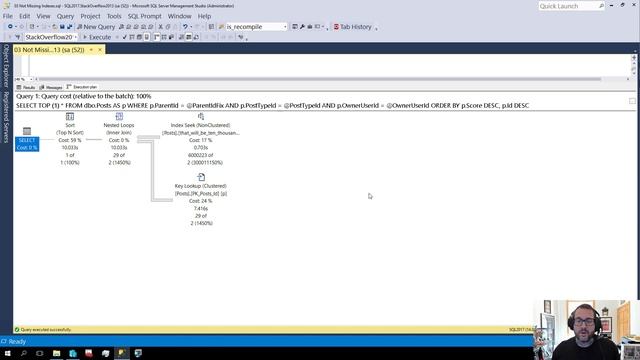Open Windows taskbar search
This screenshot has width=640, height=360.
[24, 353]
